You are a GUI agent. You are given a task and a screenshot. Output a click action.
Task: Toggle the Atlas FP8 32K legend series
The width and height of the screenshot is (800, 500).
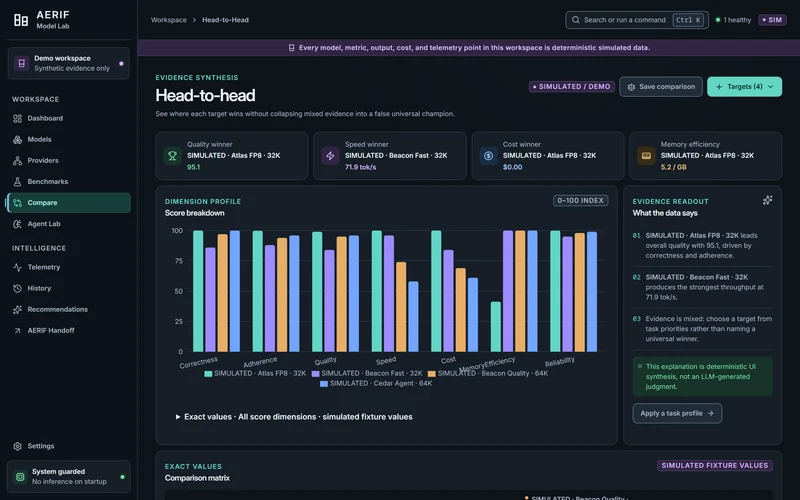(x=255, y=373)
